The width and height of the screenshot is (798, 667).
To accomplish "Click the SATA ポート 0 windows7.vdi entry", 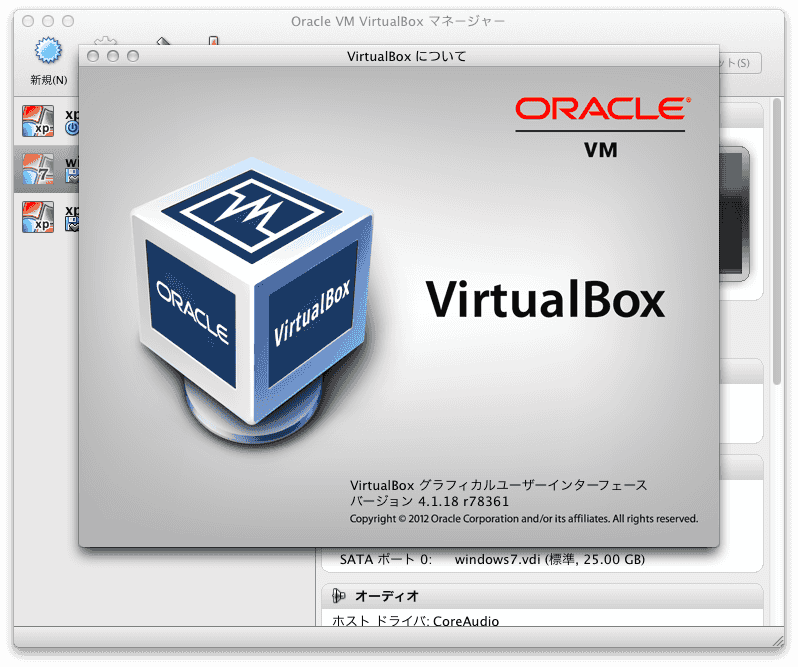I will coord(492,560).
